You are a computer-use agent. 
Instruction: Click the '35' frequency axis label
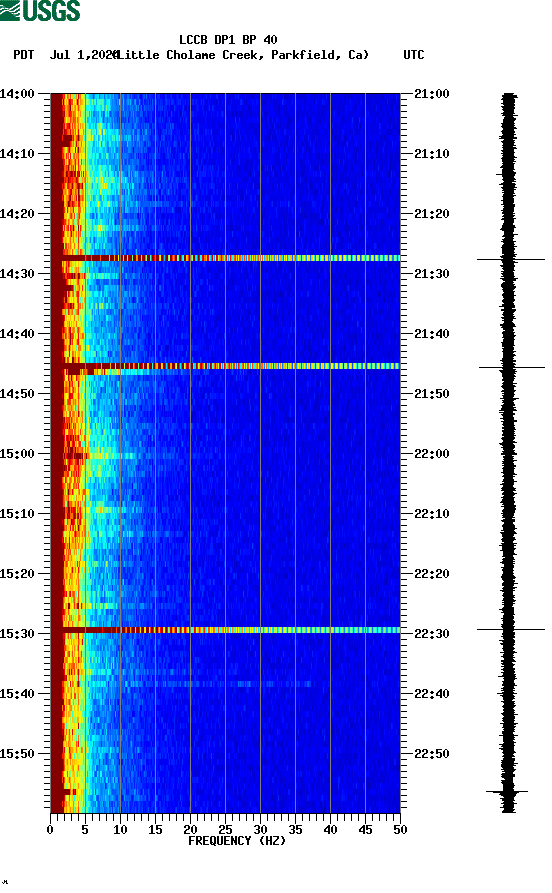295,830
